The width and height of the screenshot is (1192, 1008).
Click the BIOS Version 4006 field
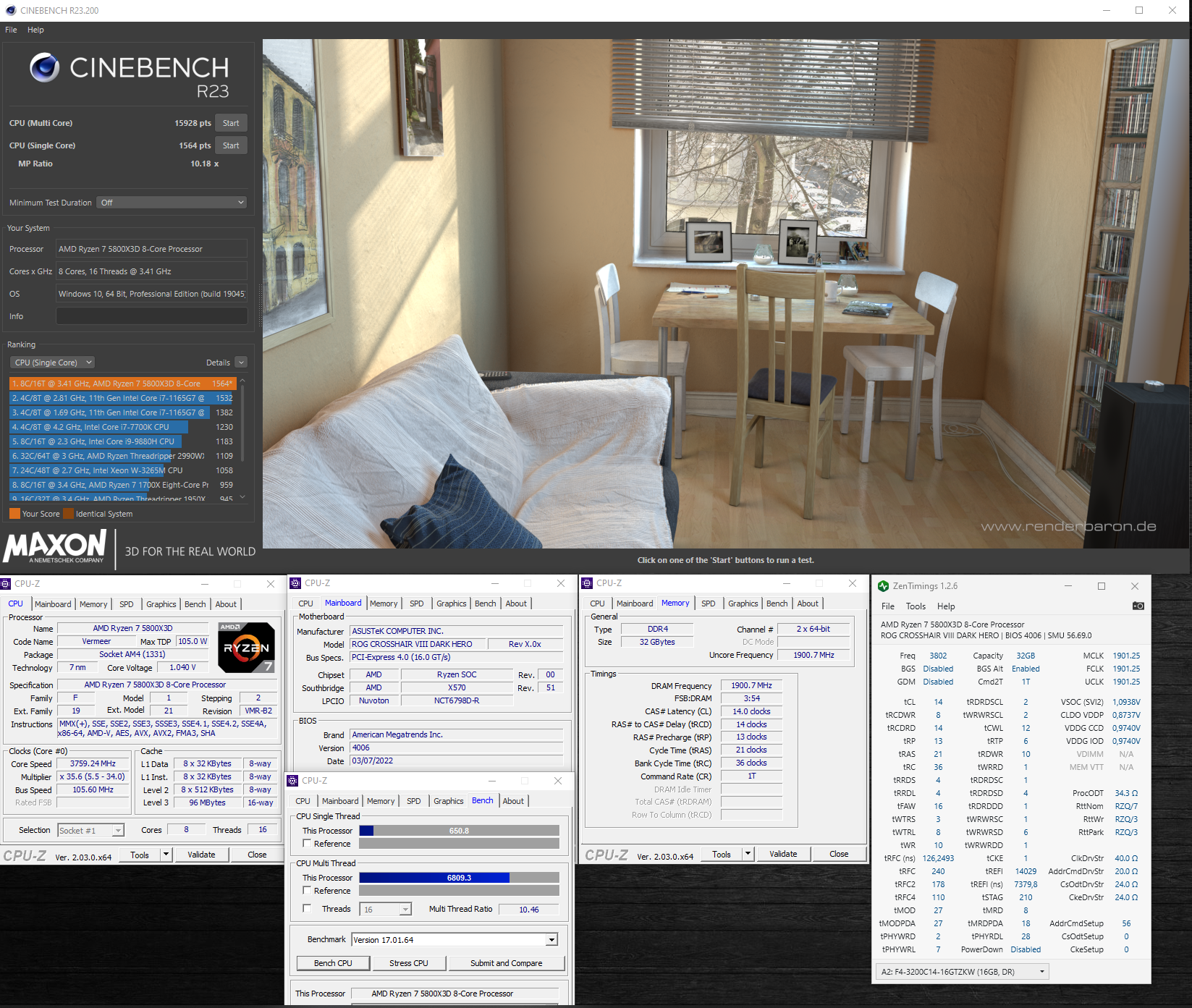pos(456,747)
